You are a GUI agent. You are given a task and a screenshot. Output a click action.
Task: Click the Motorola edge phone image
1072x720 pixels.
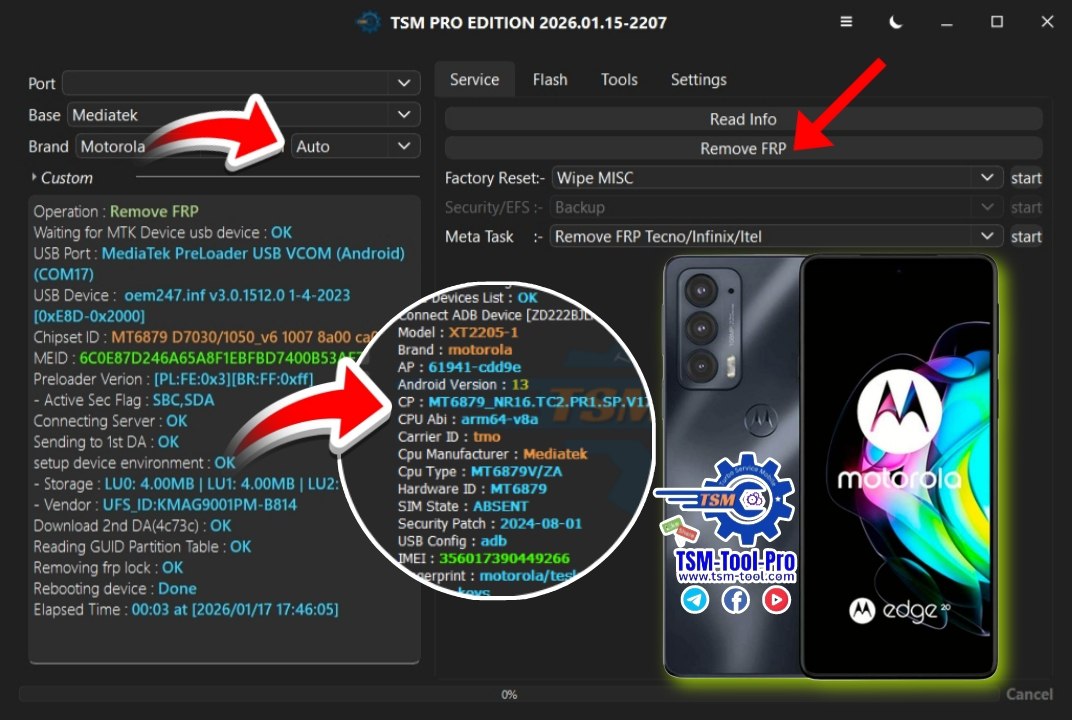click(829, 467)
